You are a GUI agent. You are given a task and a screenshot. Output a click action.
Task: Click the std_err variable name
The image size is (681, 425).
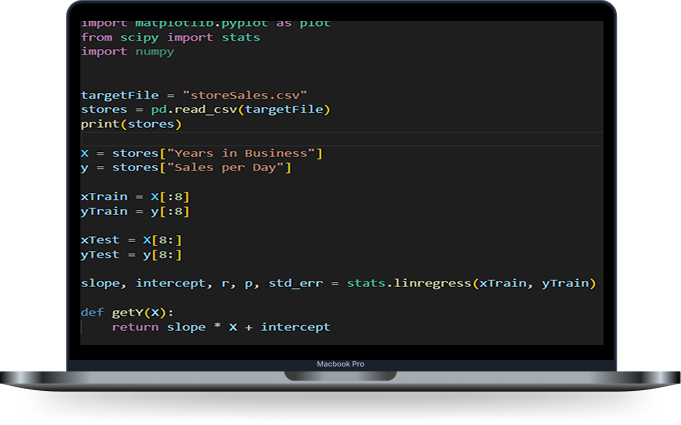(x=295, y=284)
